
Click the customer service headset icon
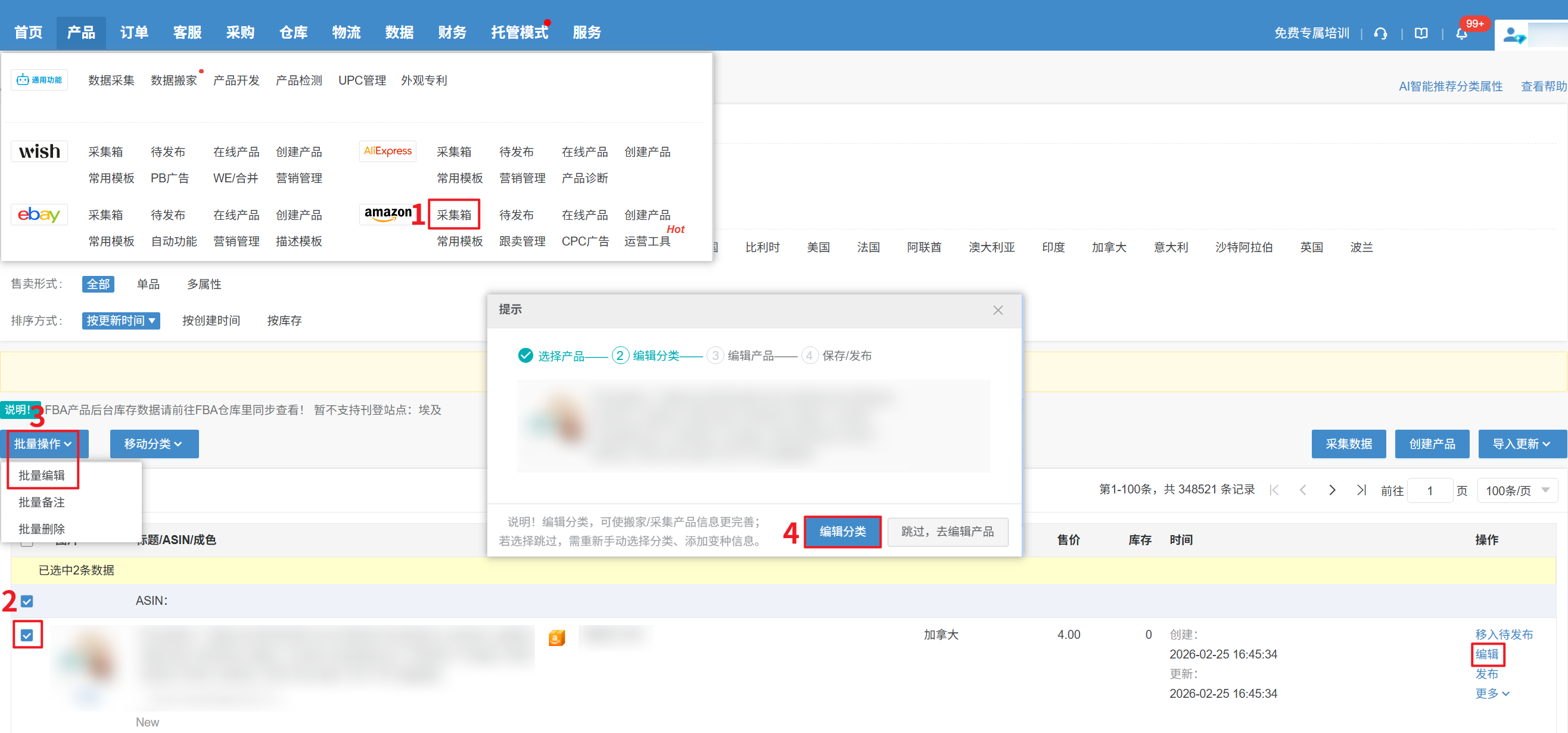[x=1380, y=33]
